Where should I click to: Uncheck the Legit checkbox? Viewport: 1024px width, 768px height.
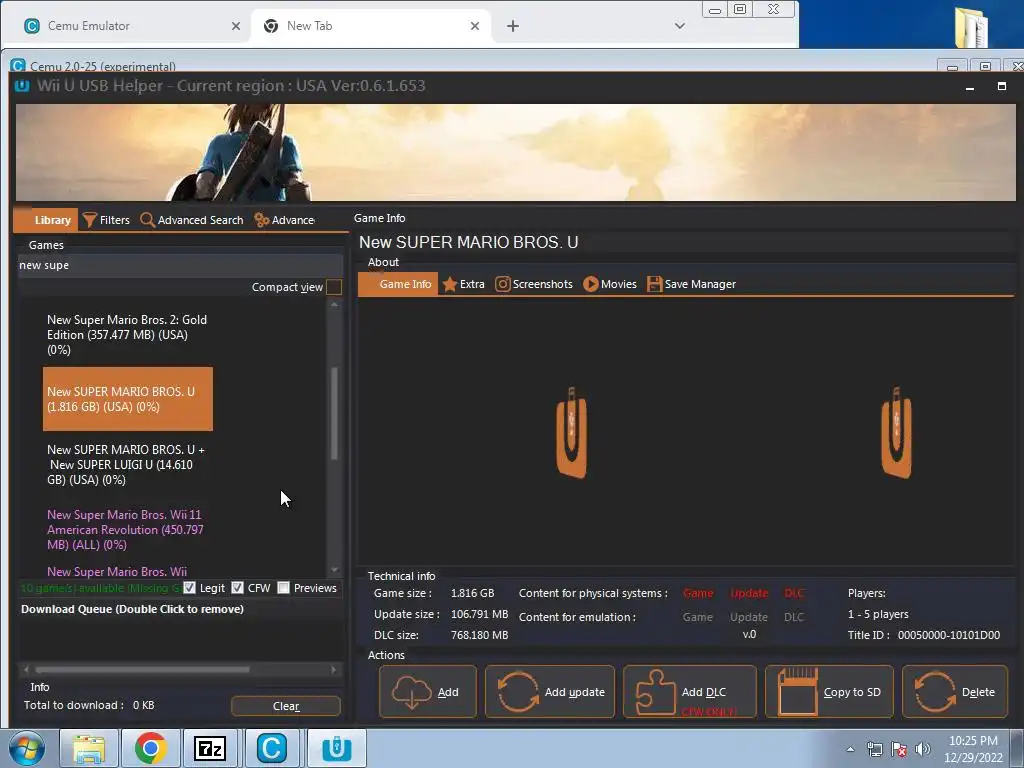(189, 588)
